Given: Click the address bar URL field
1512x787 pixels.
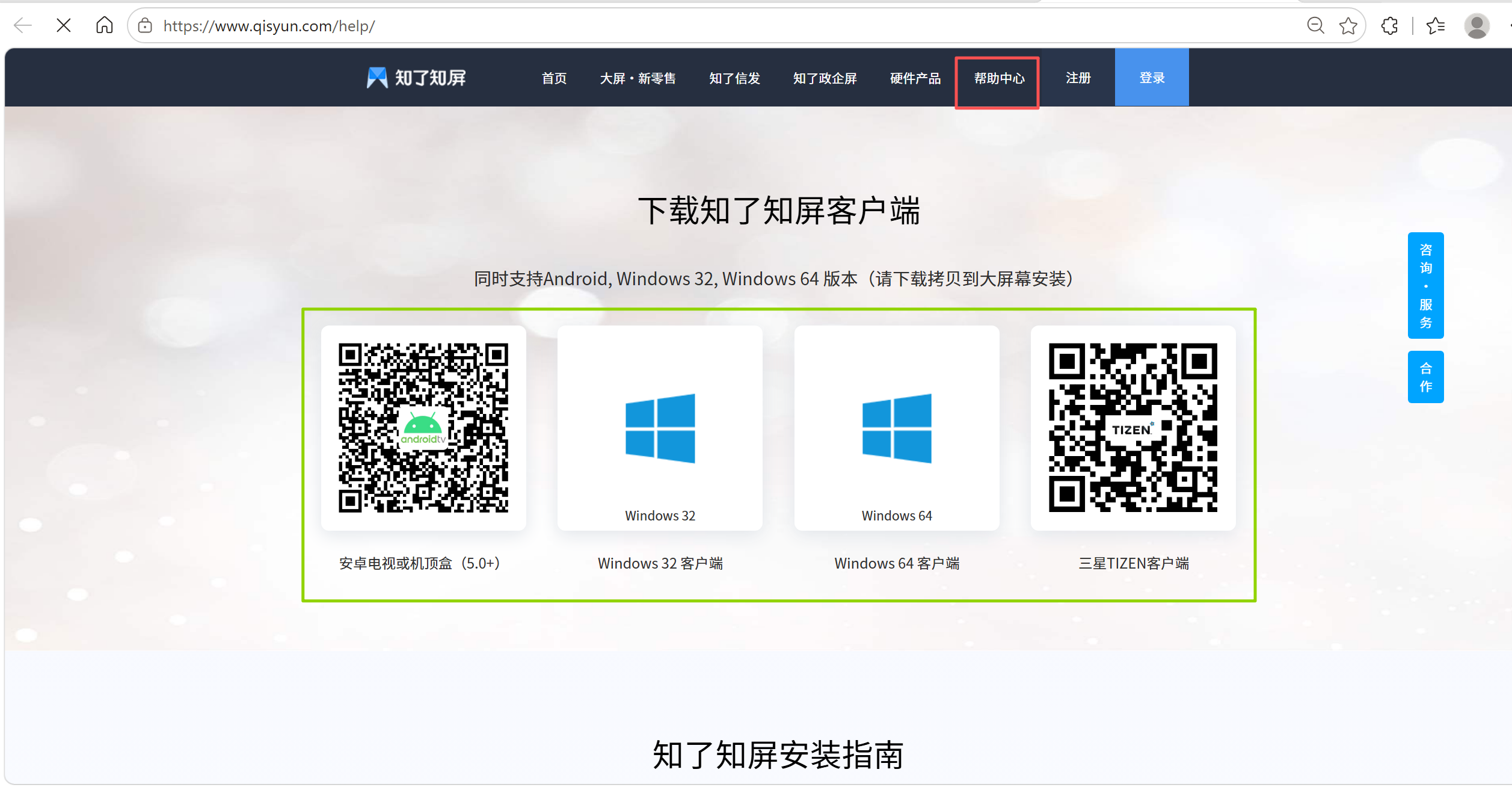Looking at the screenshot, I should tap(722, 25).
